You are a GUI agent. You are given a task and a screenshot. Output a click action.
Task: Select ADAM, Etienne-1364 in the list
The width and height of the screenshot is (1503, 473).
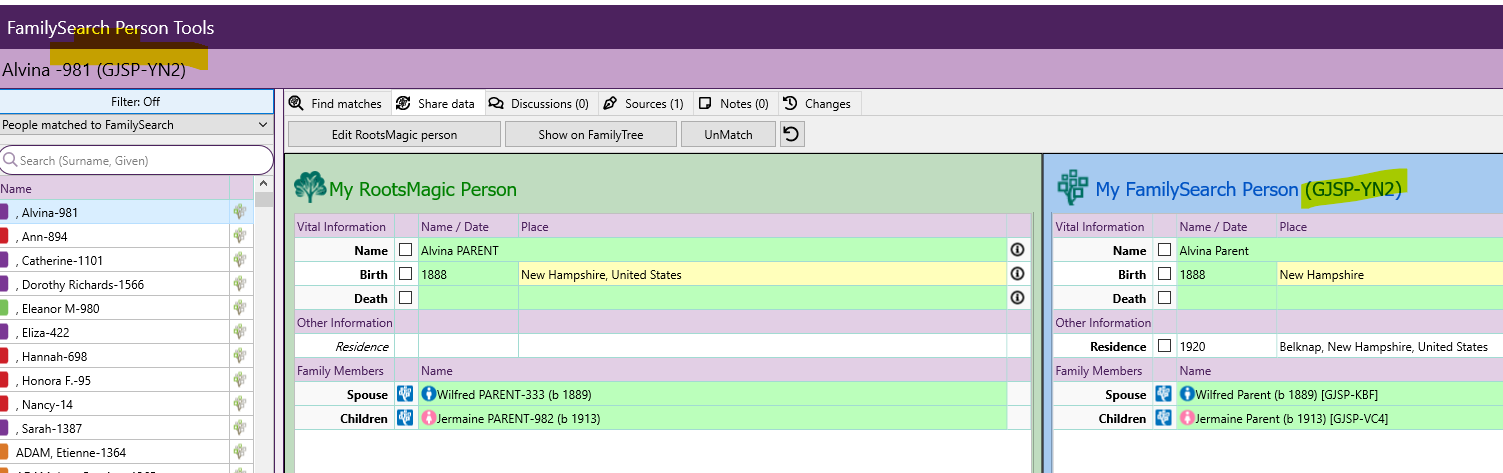coord(127,452)
